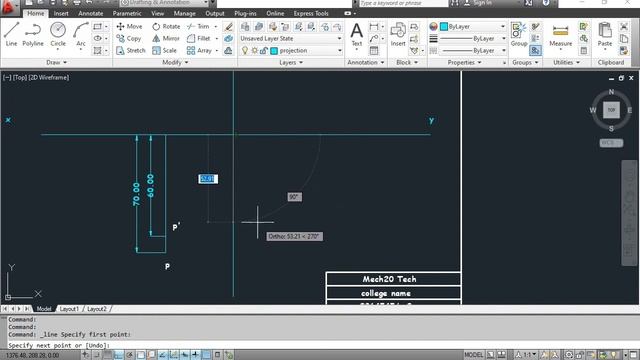Click the Group tool

pyautogui.click(x=519, y=34)
